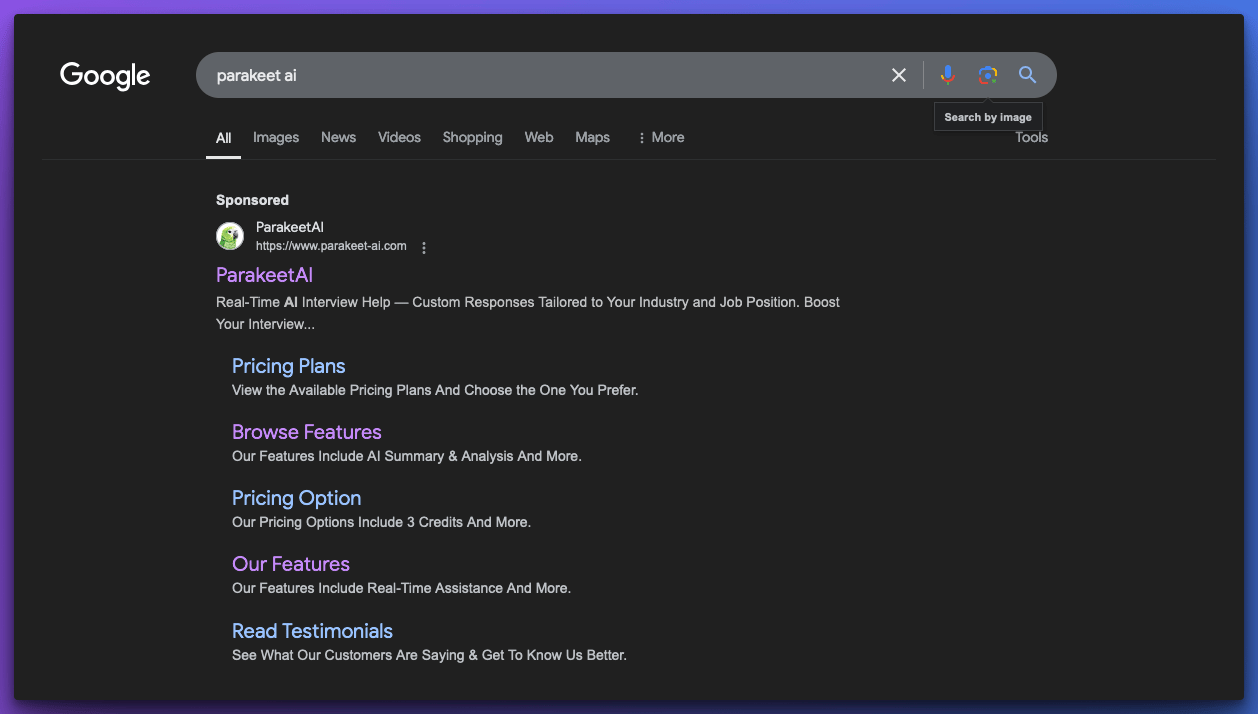Start voice search with microphone icon
This screenshot has height=714, width=1258.
click(x=947, y=75)
